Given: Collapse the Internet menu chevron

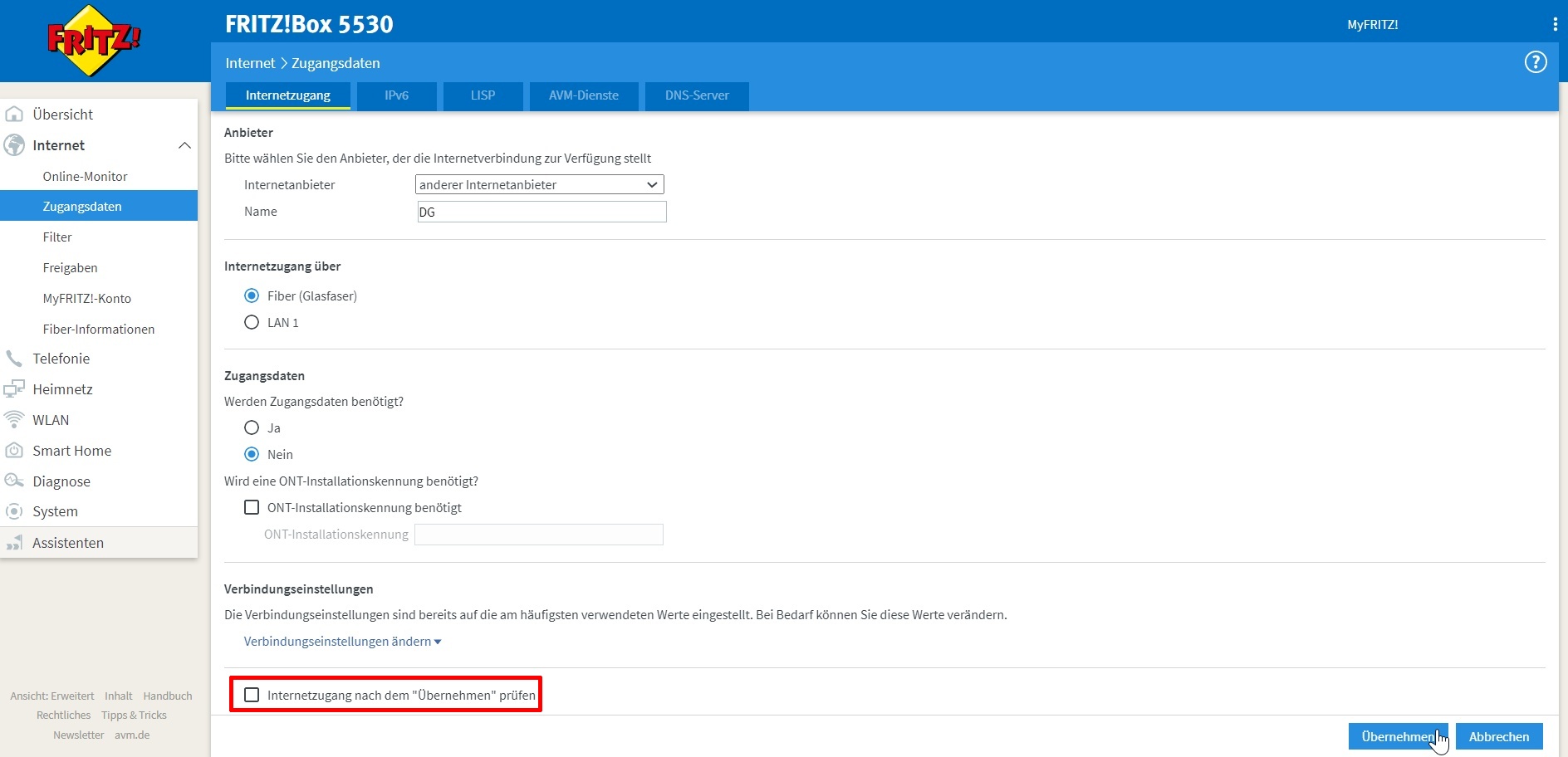Looking at the screenshot, I should (x=184, y=146).
